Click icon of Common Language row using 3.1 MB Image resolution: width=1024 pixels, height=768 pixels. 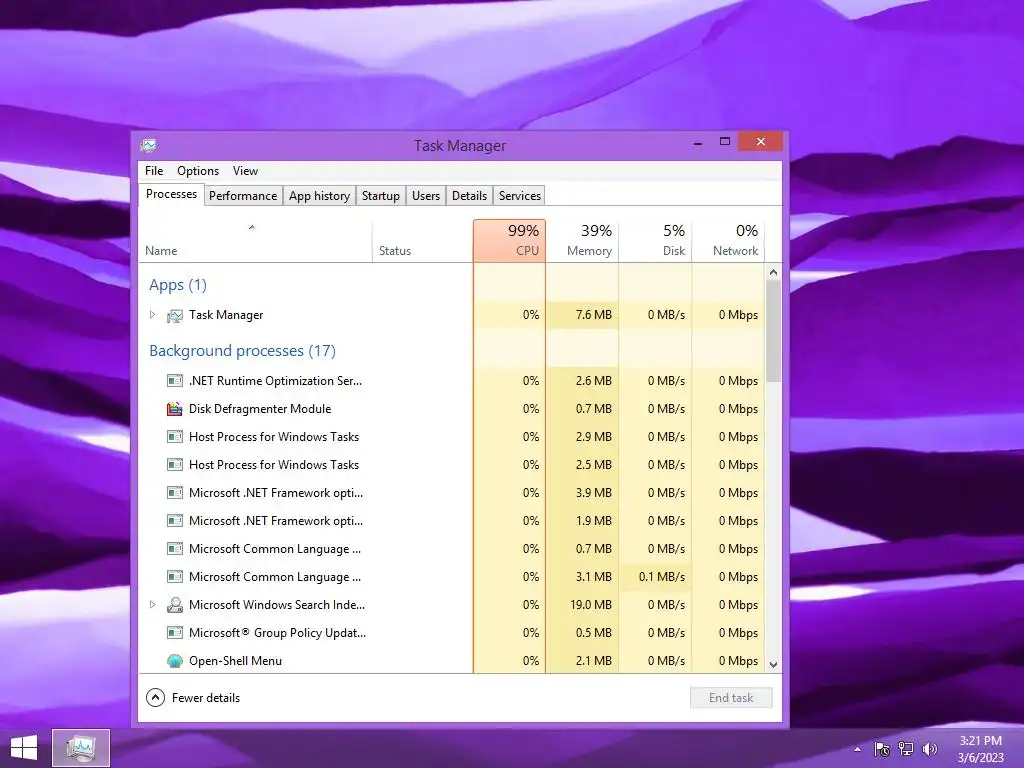coord(174,577)
